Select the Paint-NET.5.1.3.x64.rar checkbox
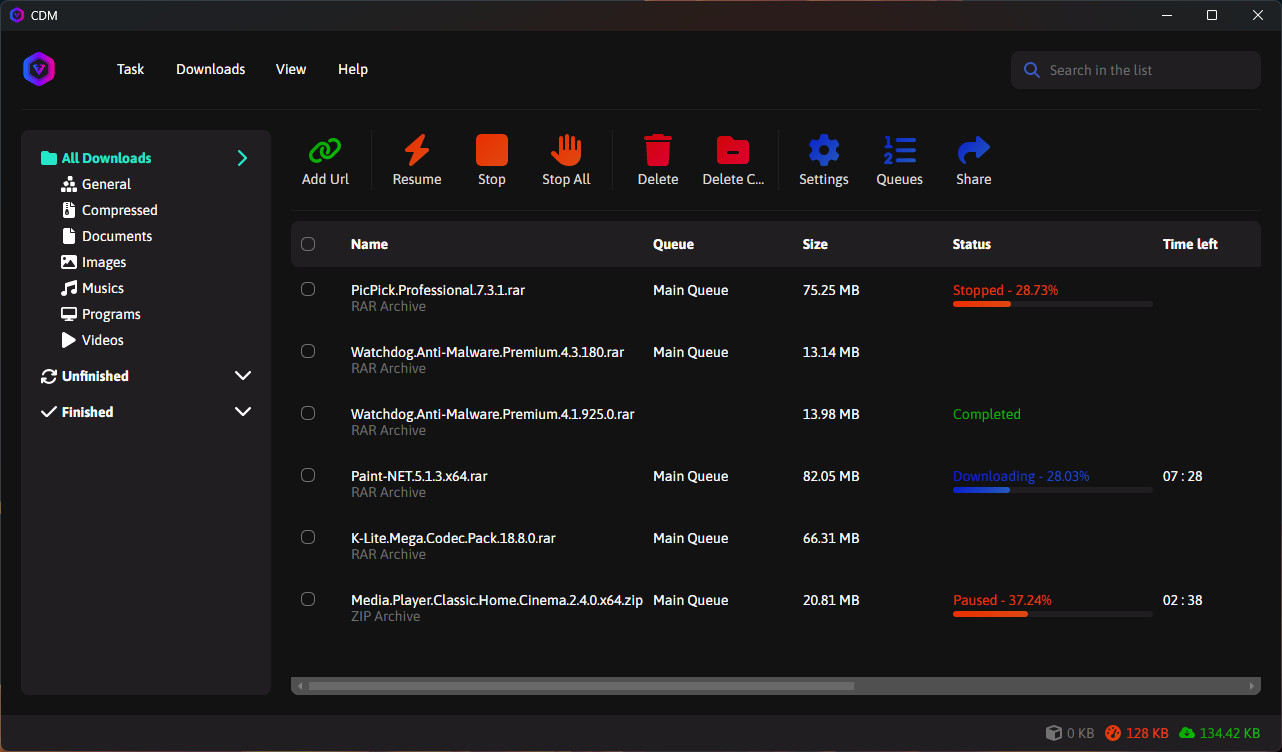Screen dimensions: 1282x752 308,475
